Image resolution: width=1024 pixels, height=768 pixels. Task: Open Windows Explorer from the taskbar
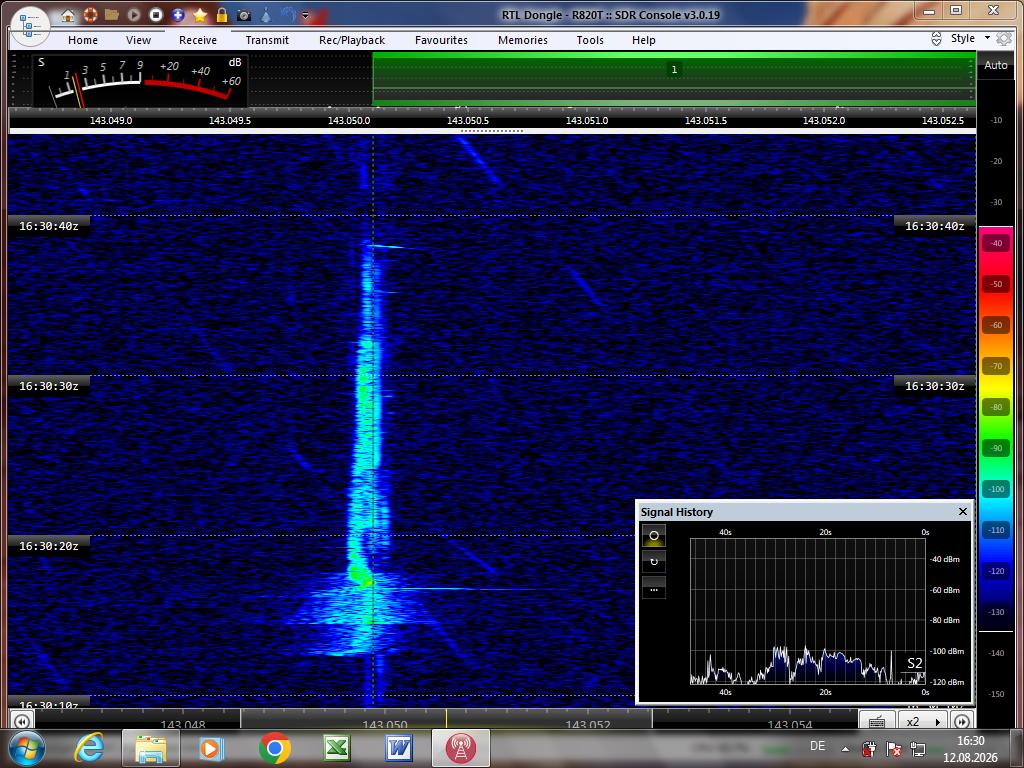point(151,748)
